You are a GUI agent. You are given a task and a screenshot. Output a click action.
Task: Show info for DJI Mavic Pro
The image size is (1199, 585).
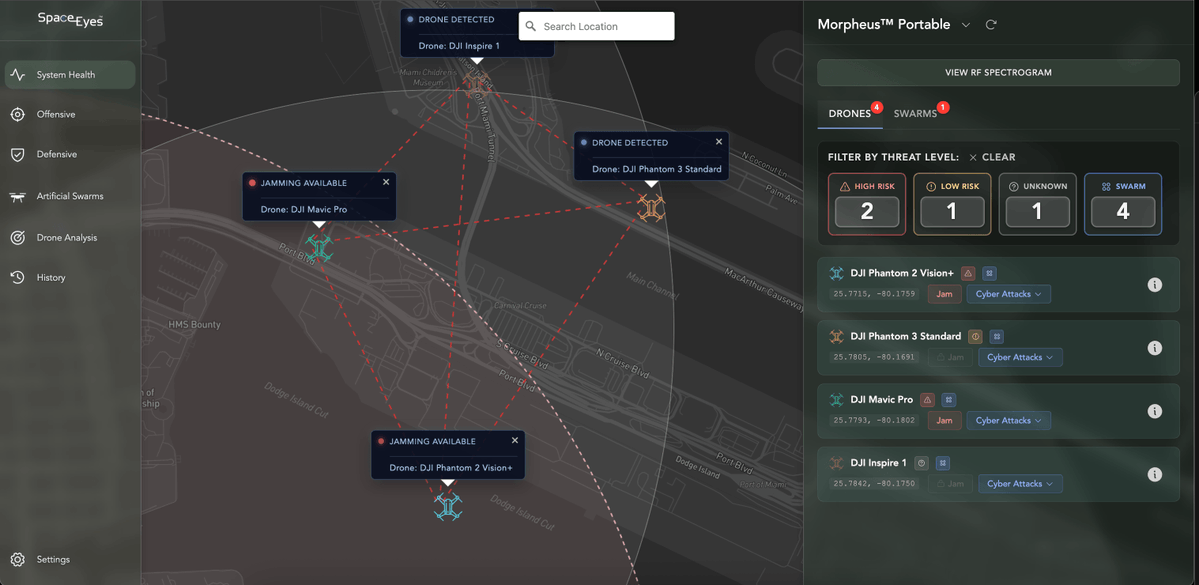1155,411
